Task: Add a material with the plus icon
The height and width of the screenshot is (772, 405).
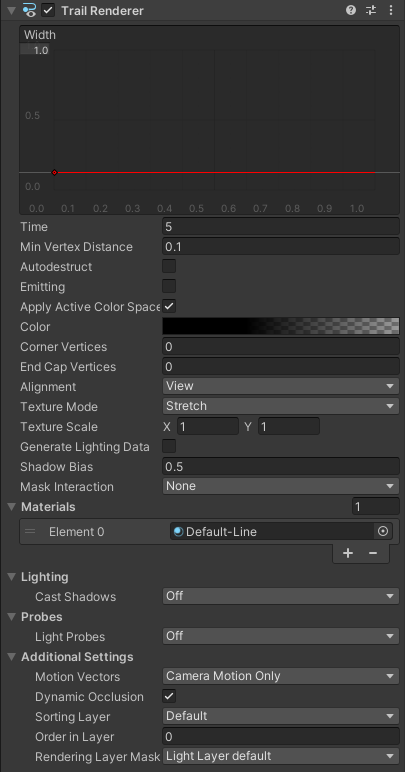Action: (x=348, y=553)
